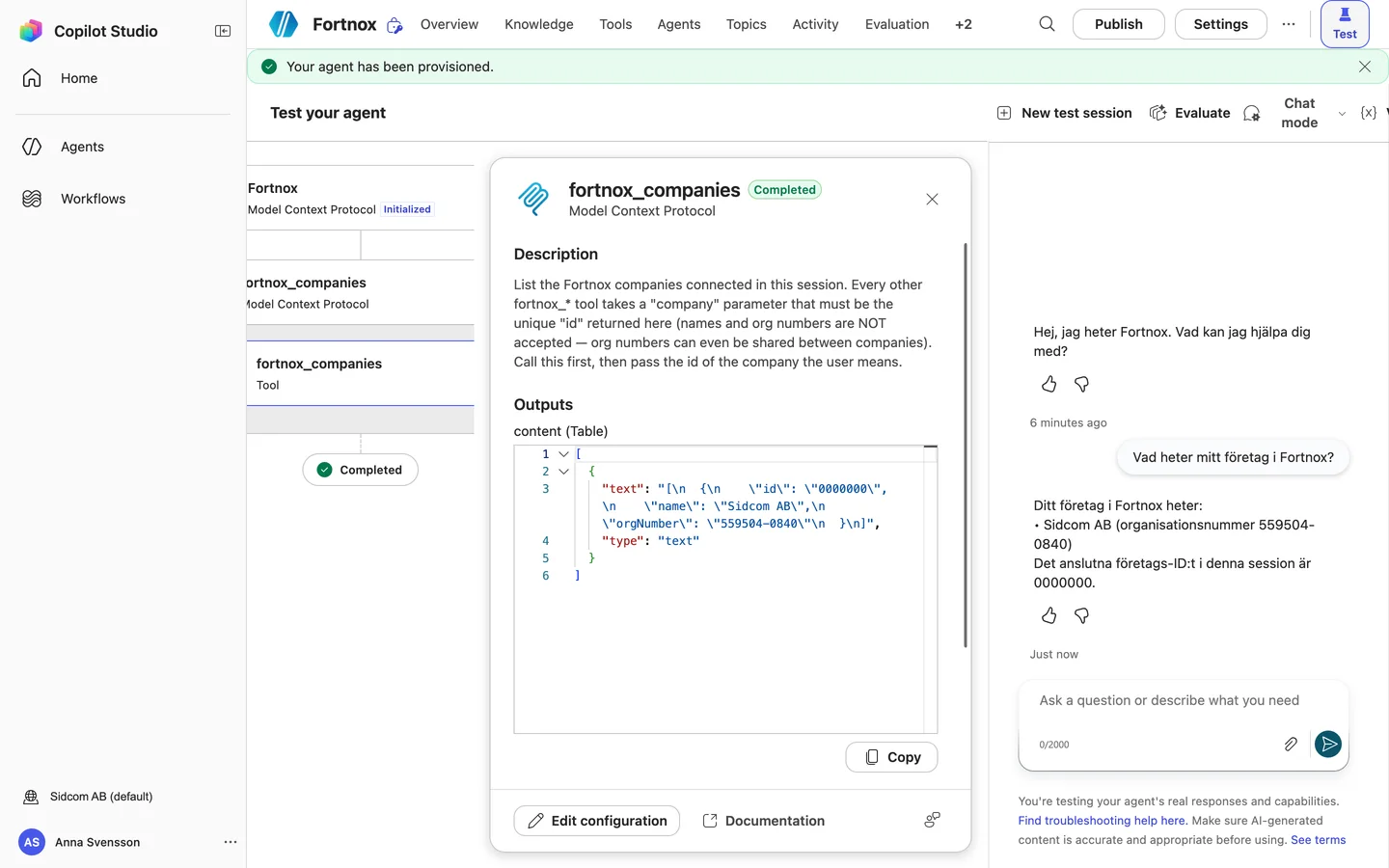The image size is (1389, 868).
Task: Open Find troubleshooting help here link
Action: 1103,821
